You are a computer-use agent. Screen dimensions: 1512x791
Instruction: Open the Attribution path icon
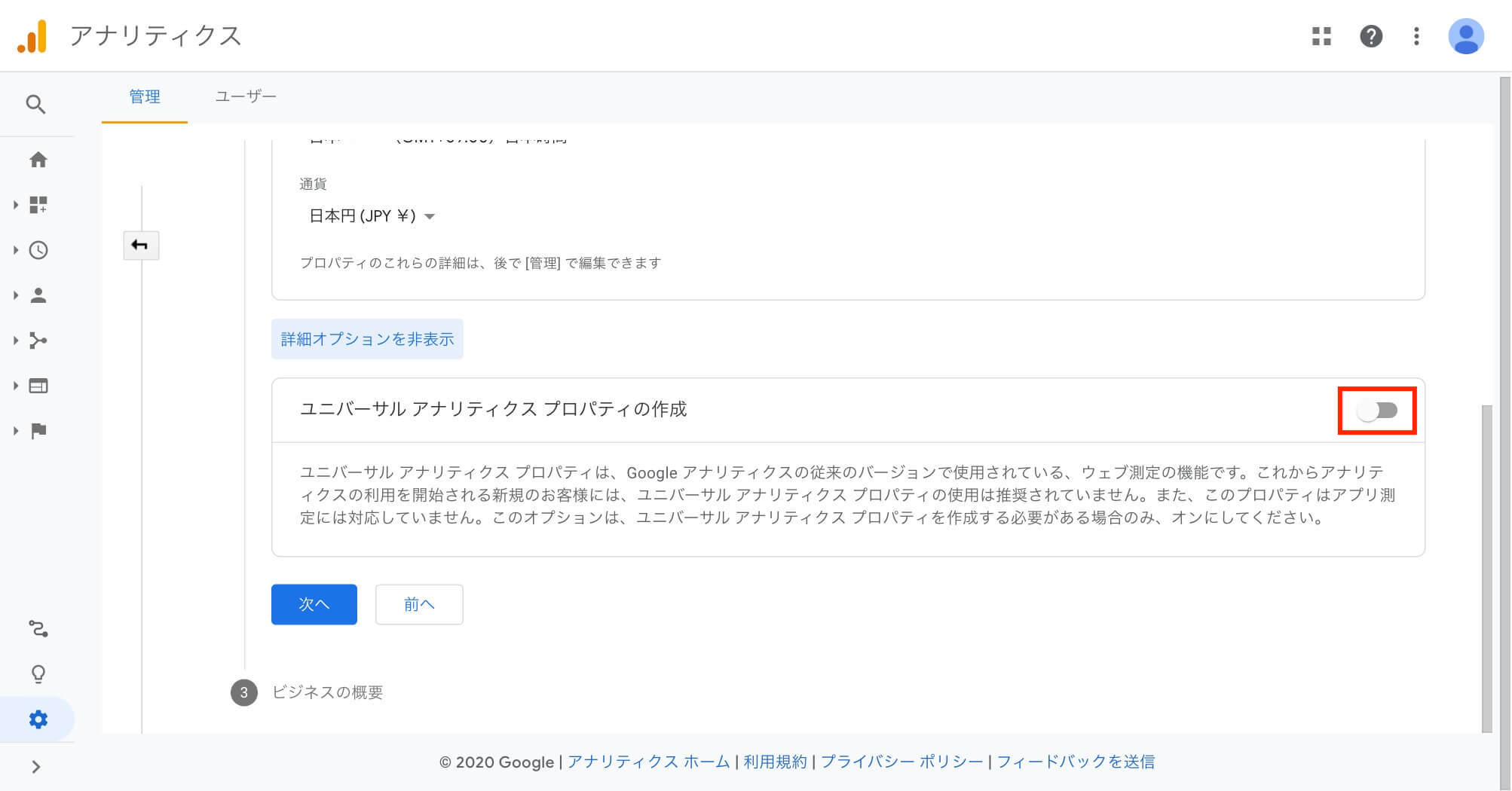(38, 628)
